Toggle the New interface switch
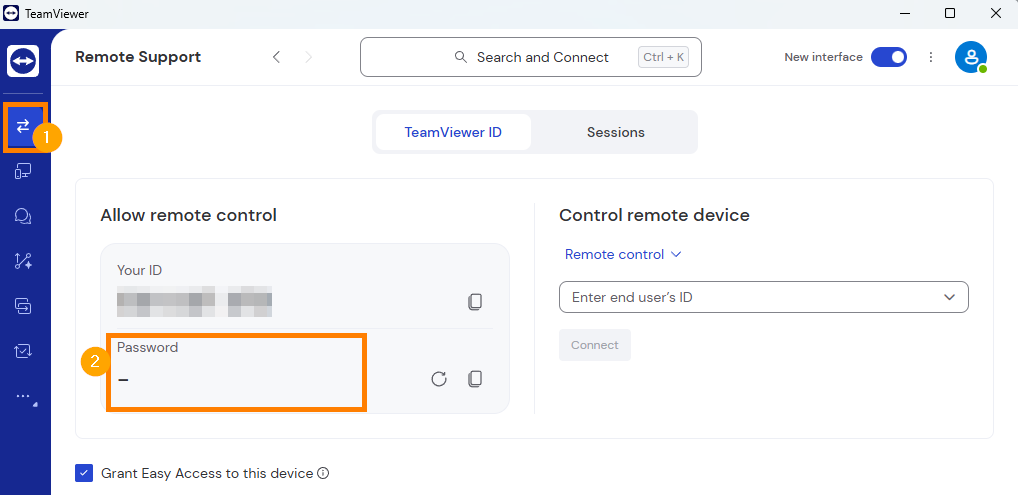Screen dimensions: 1018x495 [889, 57]
